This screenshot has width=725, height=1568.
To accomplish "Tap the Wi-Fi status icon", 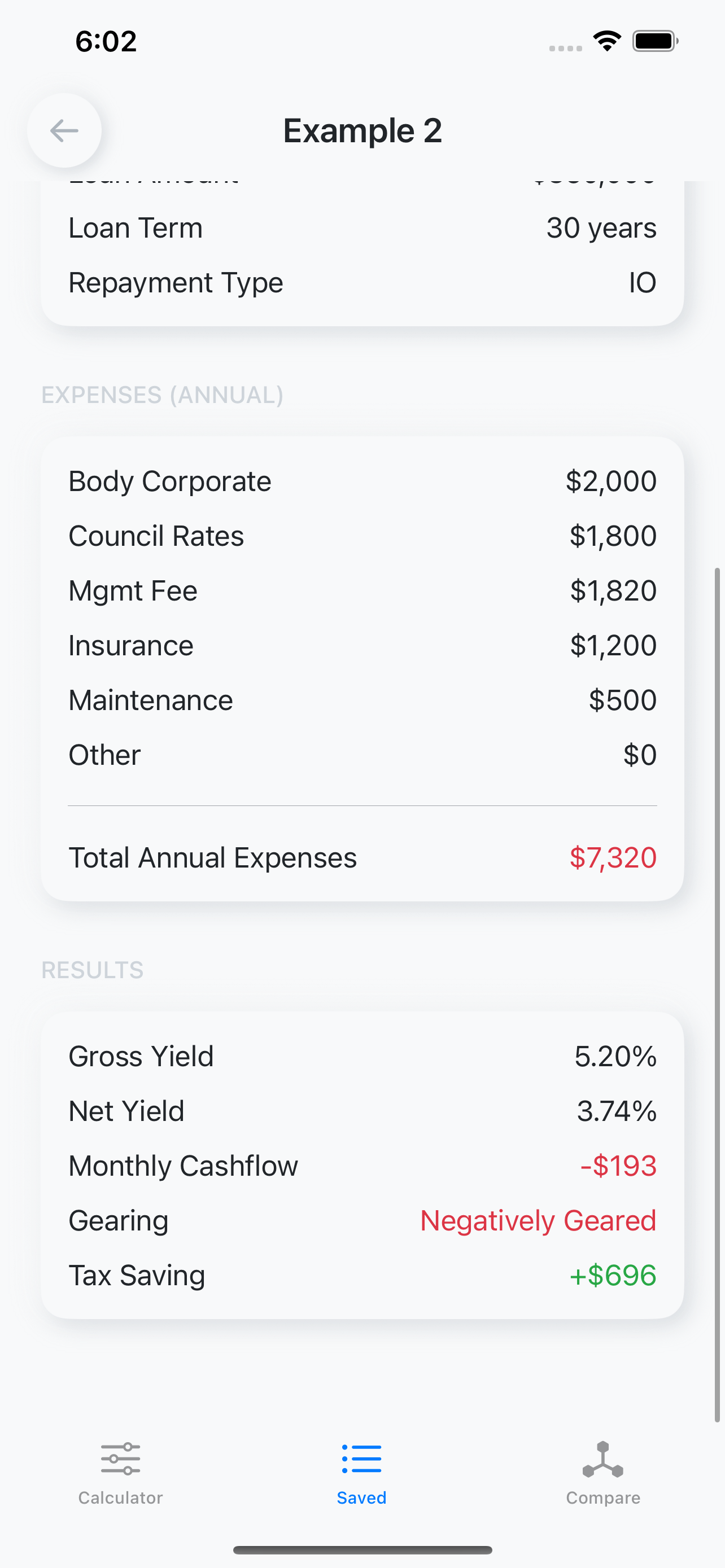I will coord(607,41).
